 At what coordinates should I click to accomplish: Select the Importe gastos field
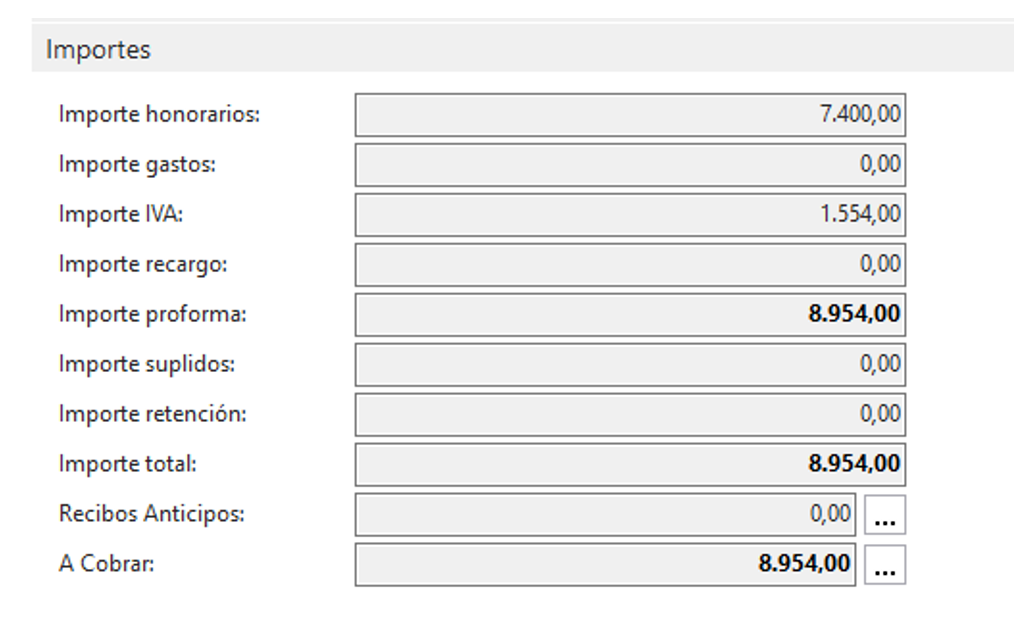(630, 165)
